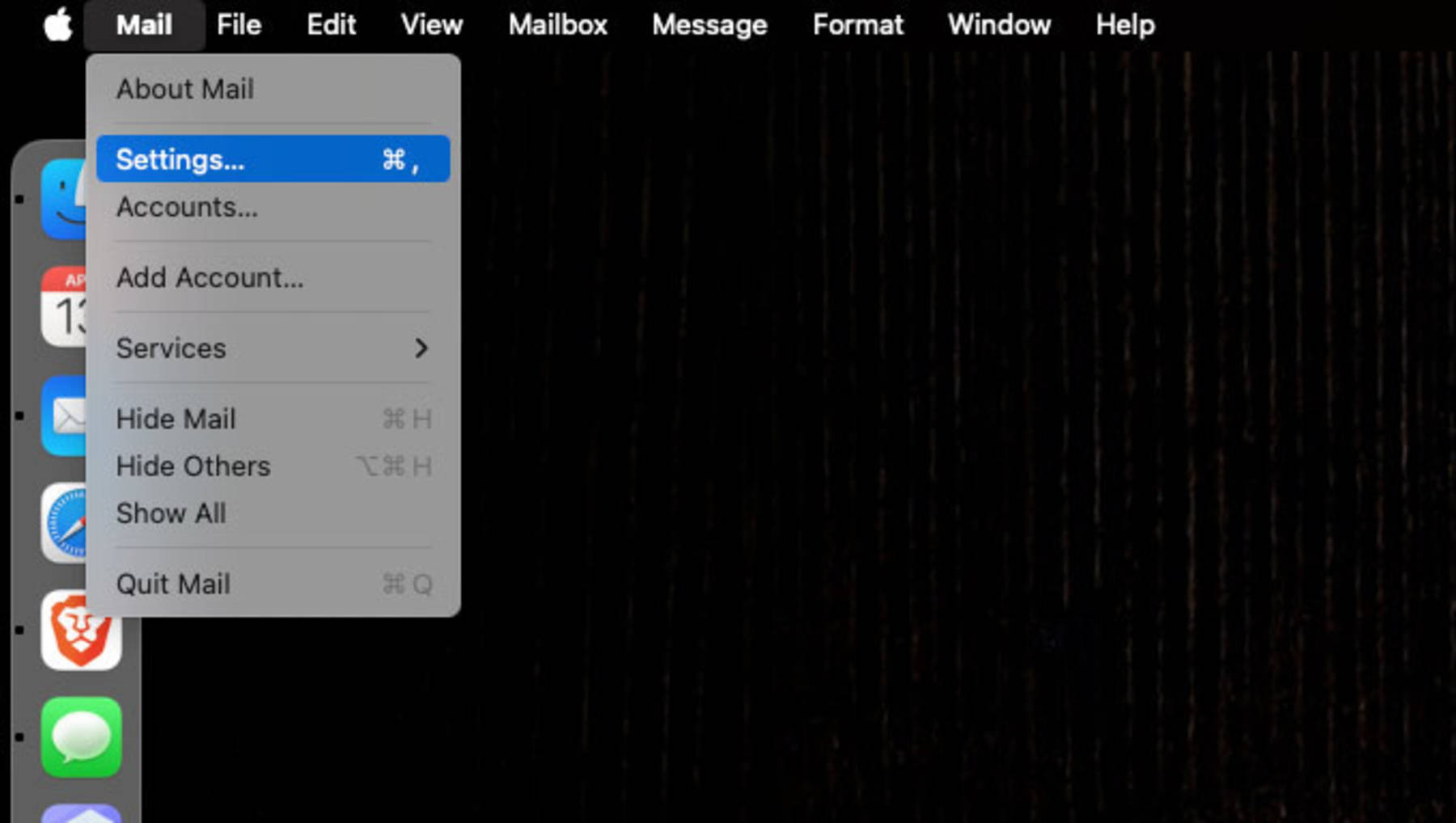Open the Apple menu logo
The image size is (1456, 823).
57,25
